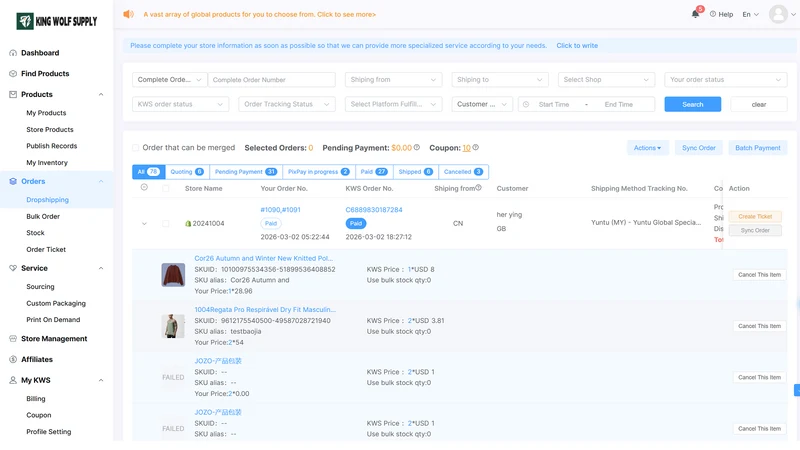Click the Find Products sidebar icon
Image resolution: width=800 pixels, height=450 pixels.
tap(13, 73)
